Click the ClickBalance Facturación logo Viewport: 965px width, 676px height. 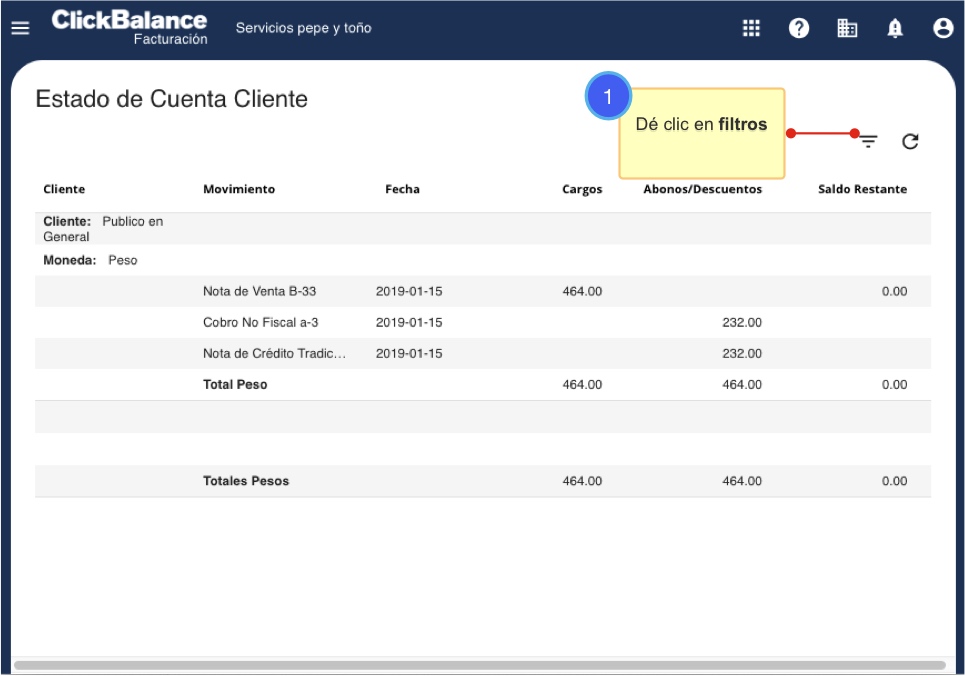(129, 27)
